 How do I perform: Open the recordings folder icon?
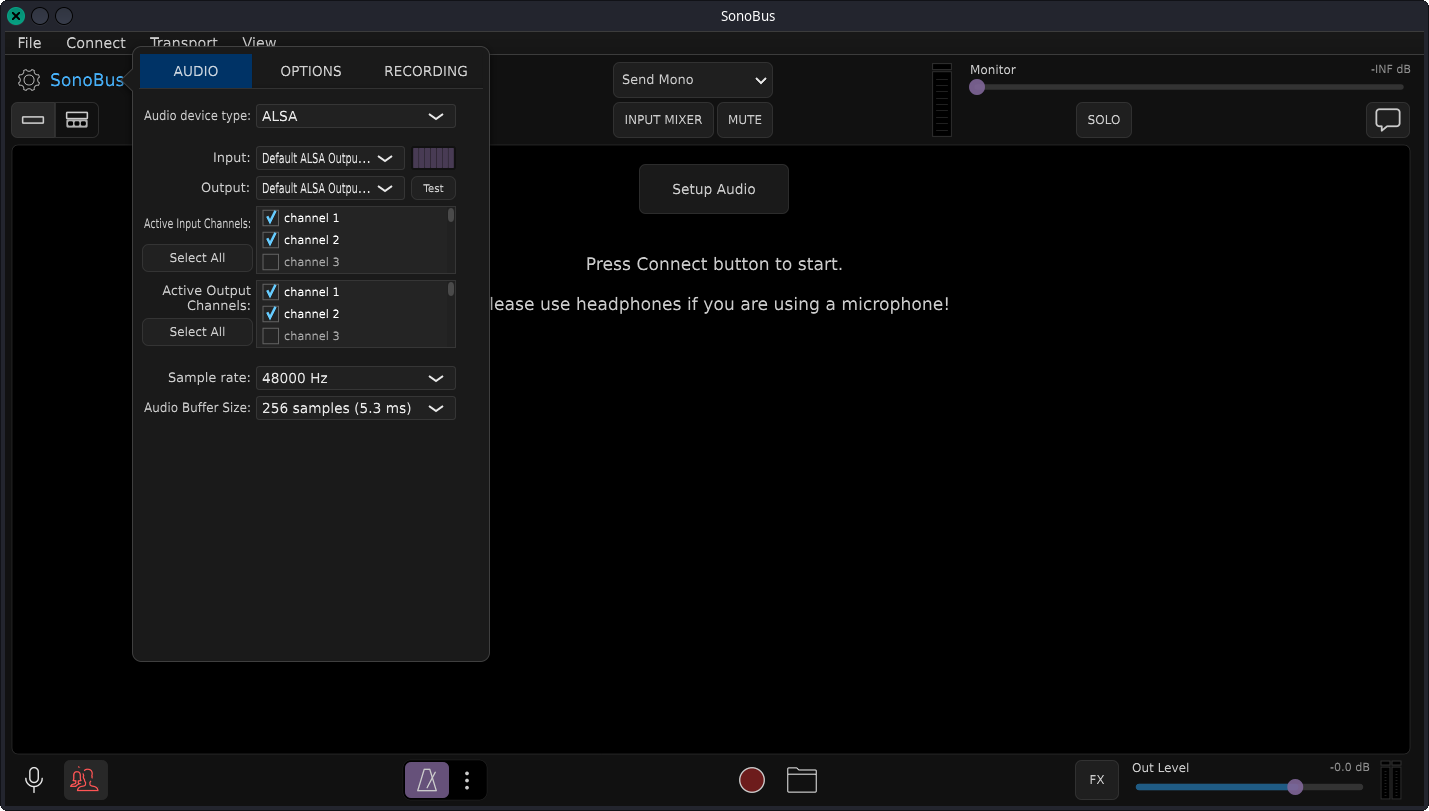tap(802, 780)
